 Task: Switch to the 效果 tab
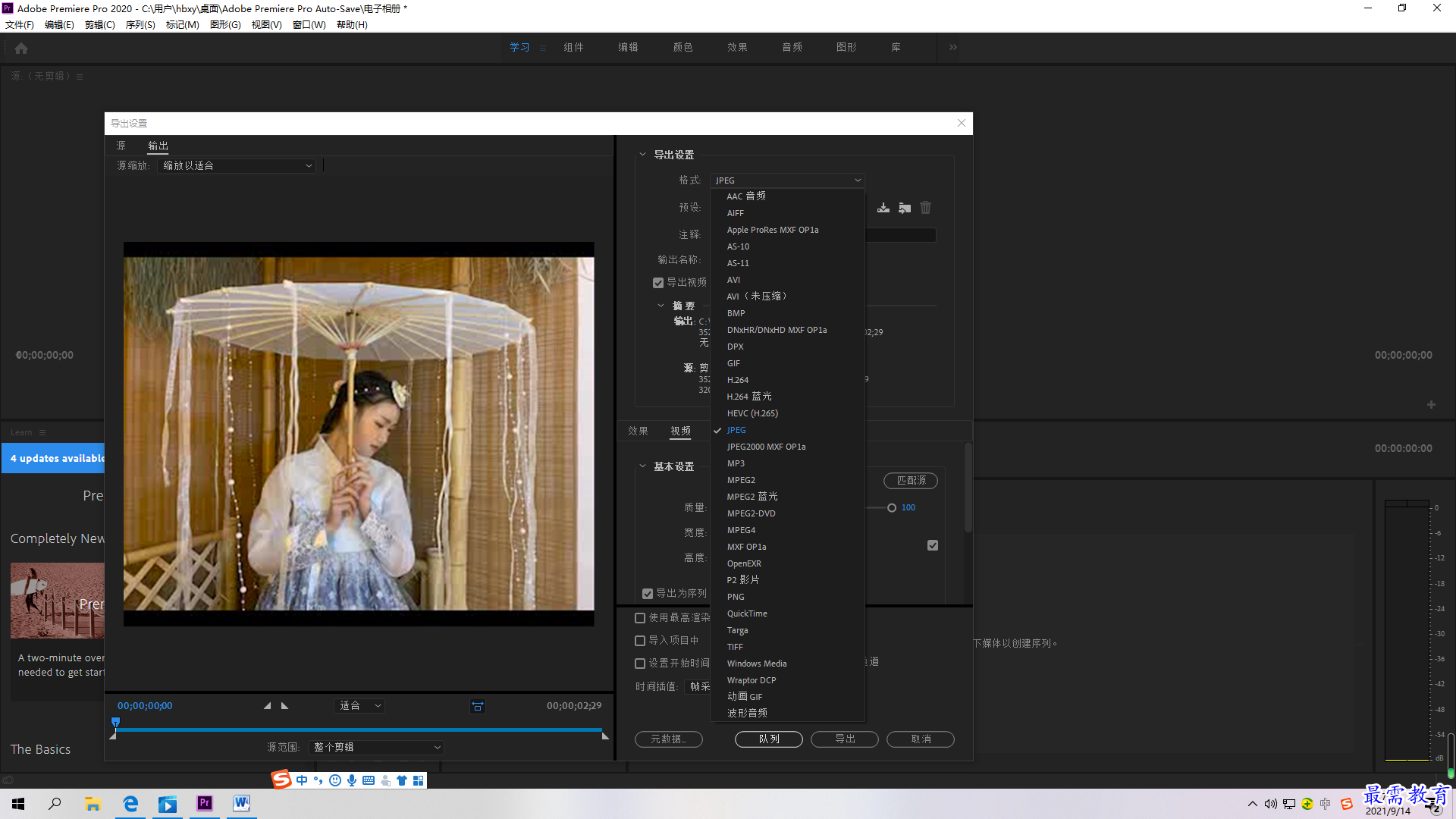[638, 431]
